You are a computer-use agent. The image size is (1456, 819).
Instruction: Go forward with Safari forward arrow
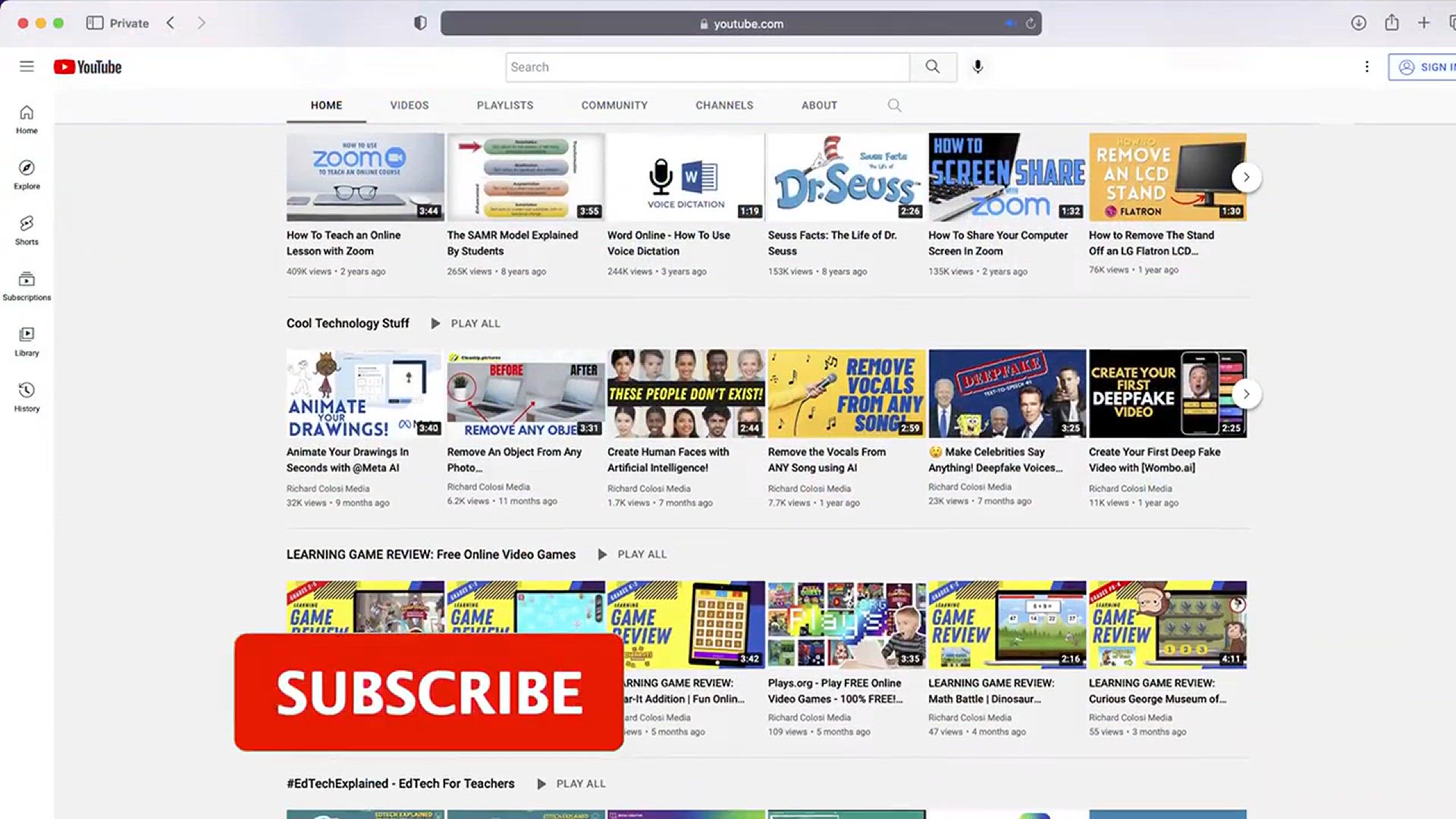201,24
